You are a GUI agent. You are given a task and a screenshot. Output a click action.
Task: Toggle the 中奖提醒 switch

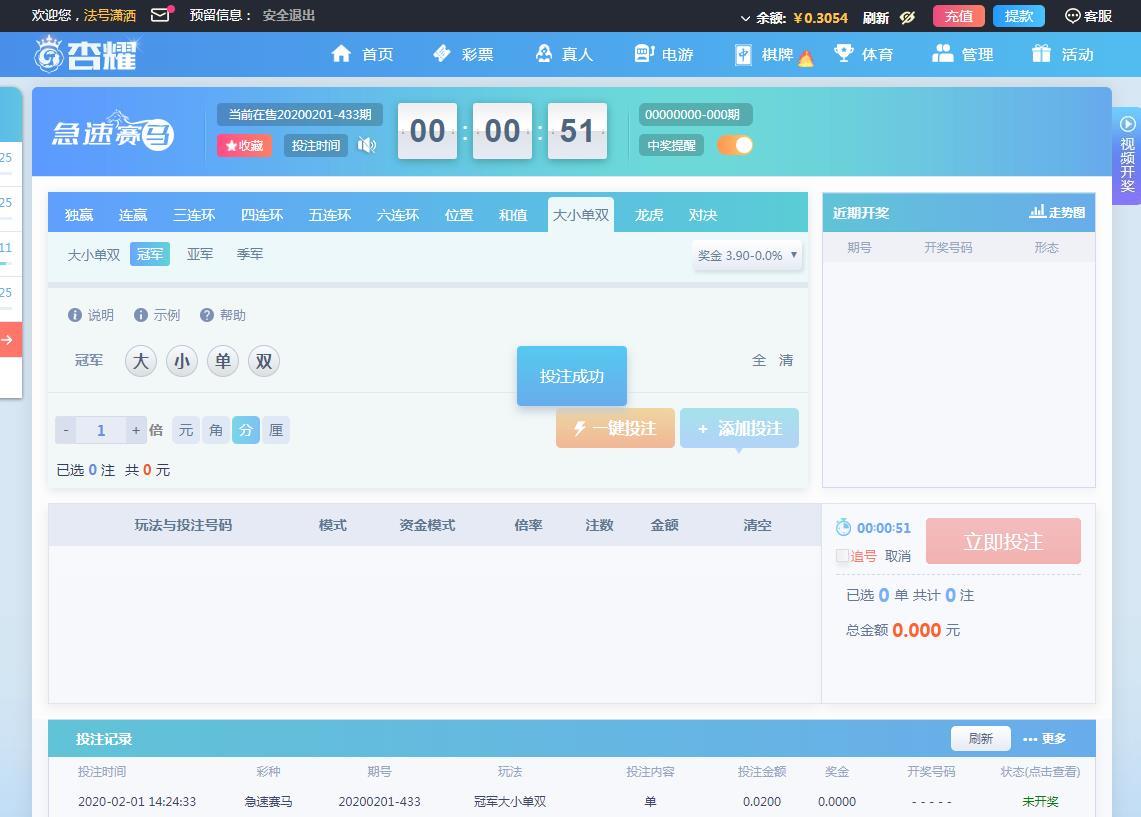coord(735,145)
